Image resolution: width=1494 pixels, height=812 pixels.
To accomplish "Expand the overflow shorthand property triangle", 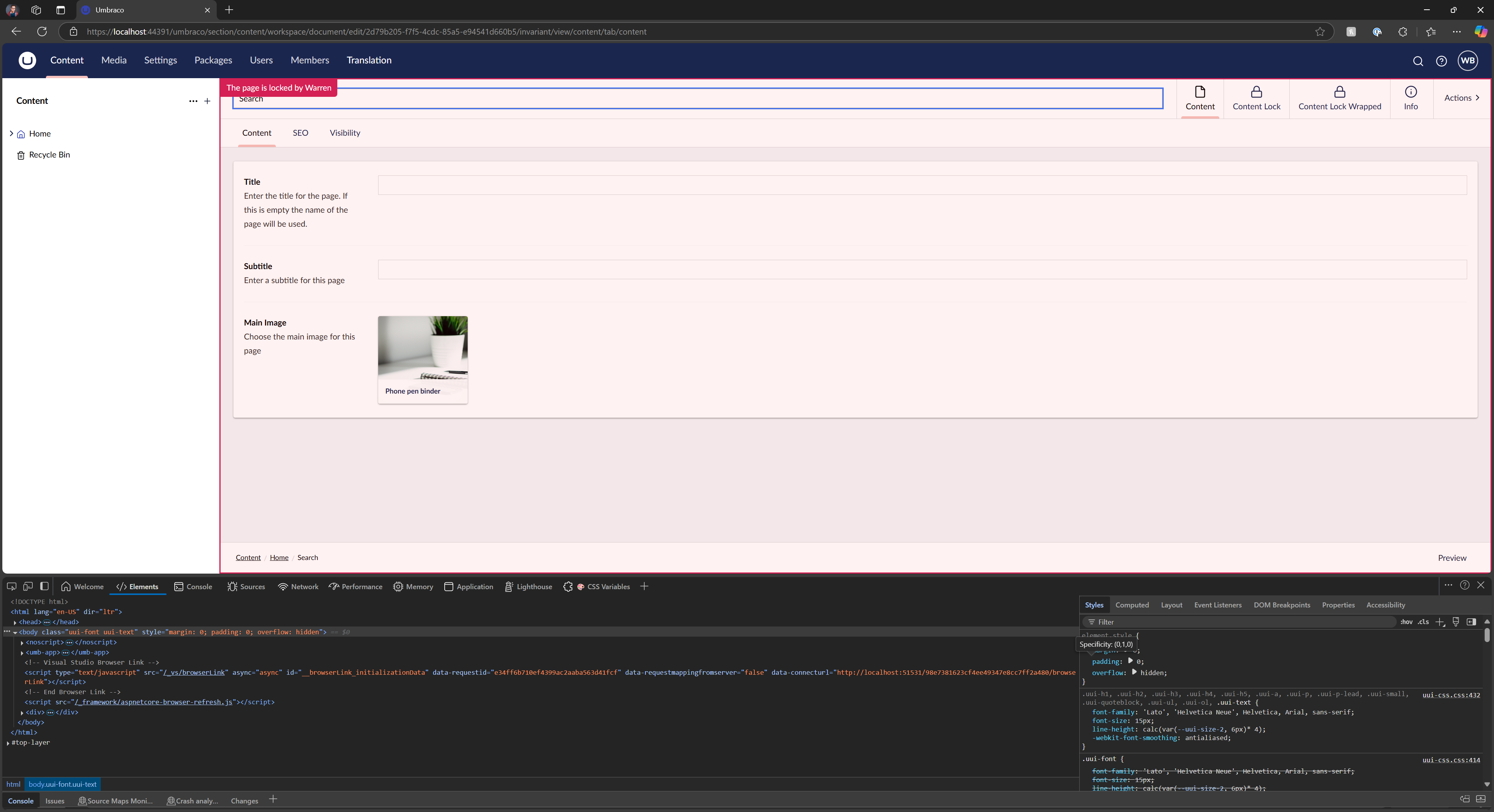I will point(1135,672).
